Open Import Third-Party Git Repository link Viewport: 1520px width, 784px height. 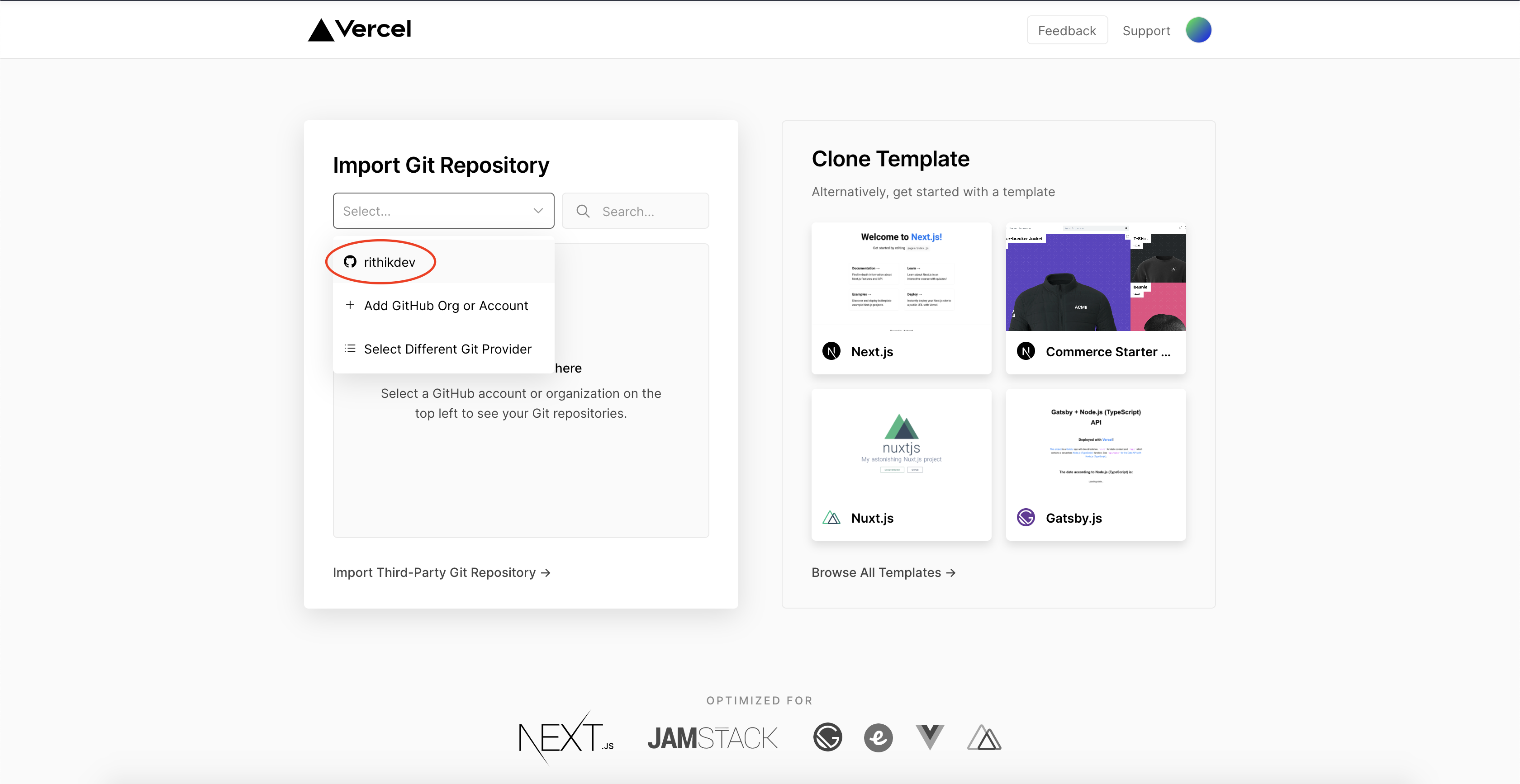(442, 572)
